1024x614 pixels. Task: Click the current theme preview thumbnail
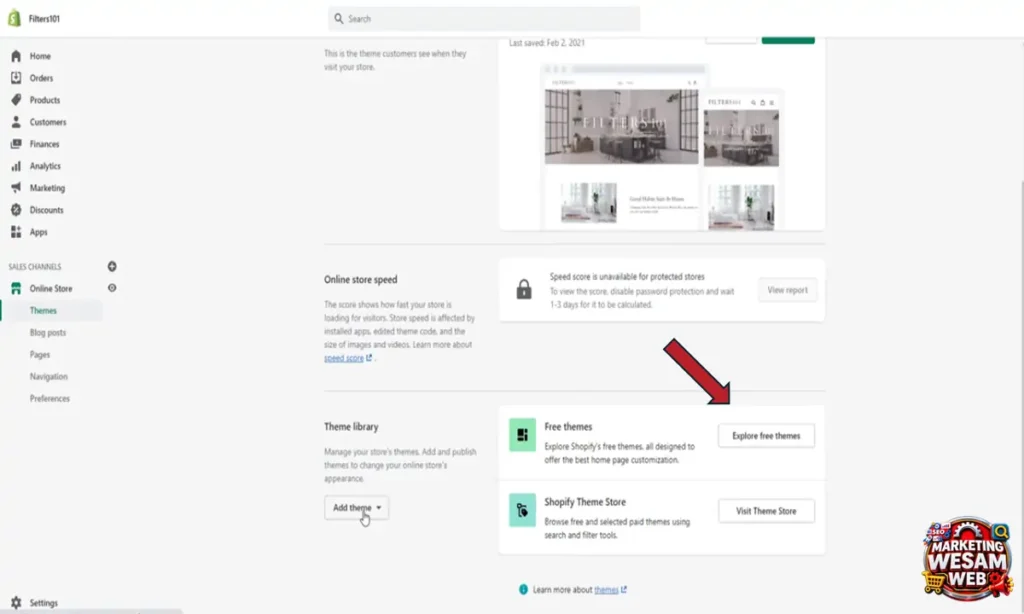[662, 147]
